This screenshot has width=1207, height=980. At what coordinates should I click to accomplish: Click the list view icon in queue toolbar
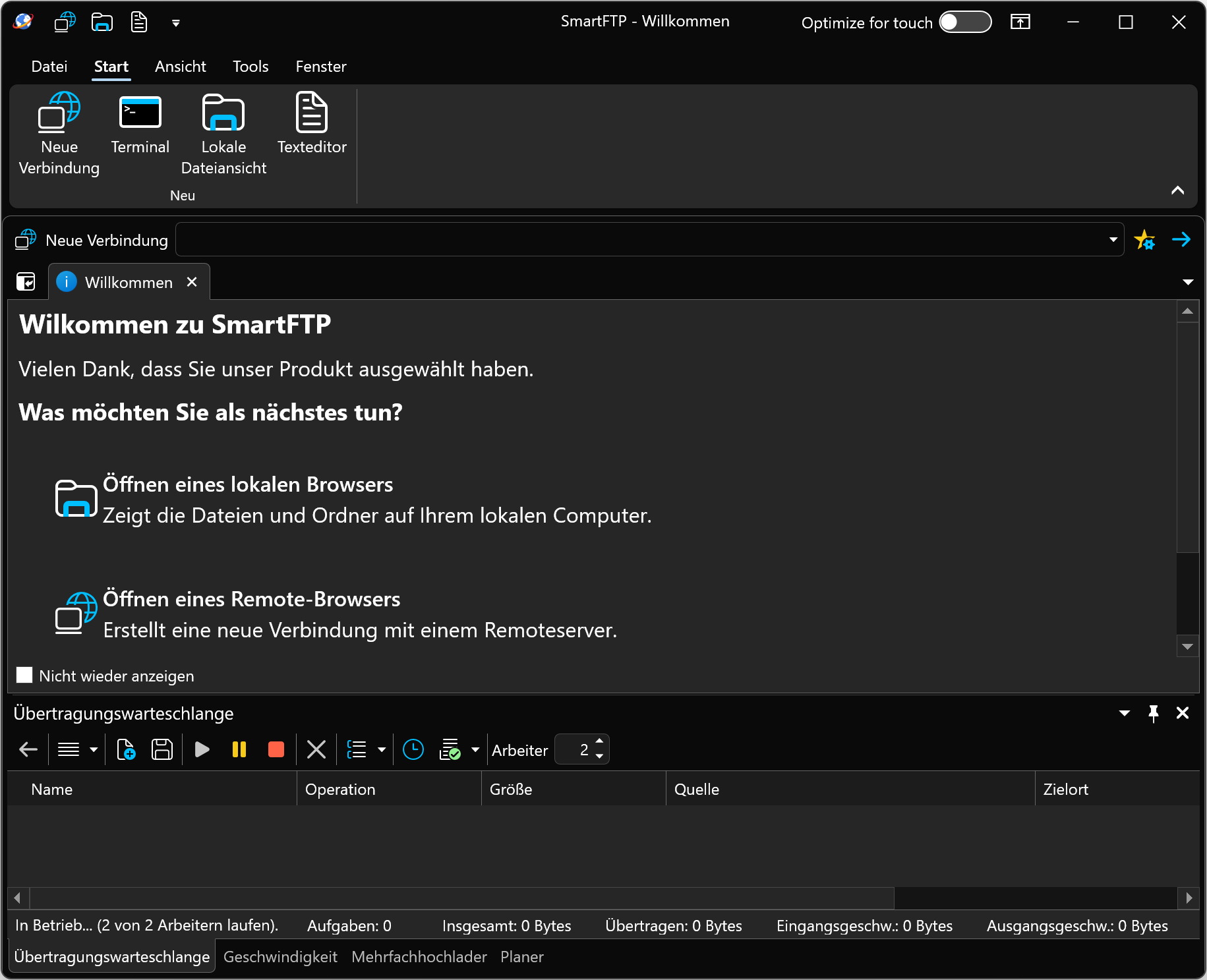pyautogui.click(x=69, y=749)
